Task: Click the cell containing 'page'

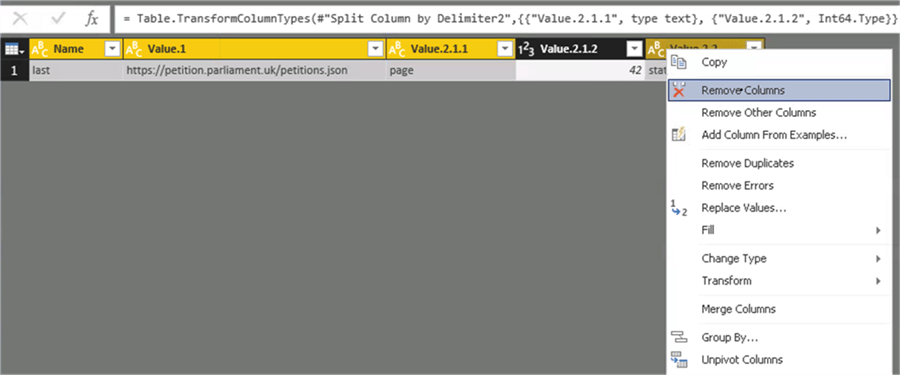Action: (451, 70)
